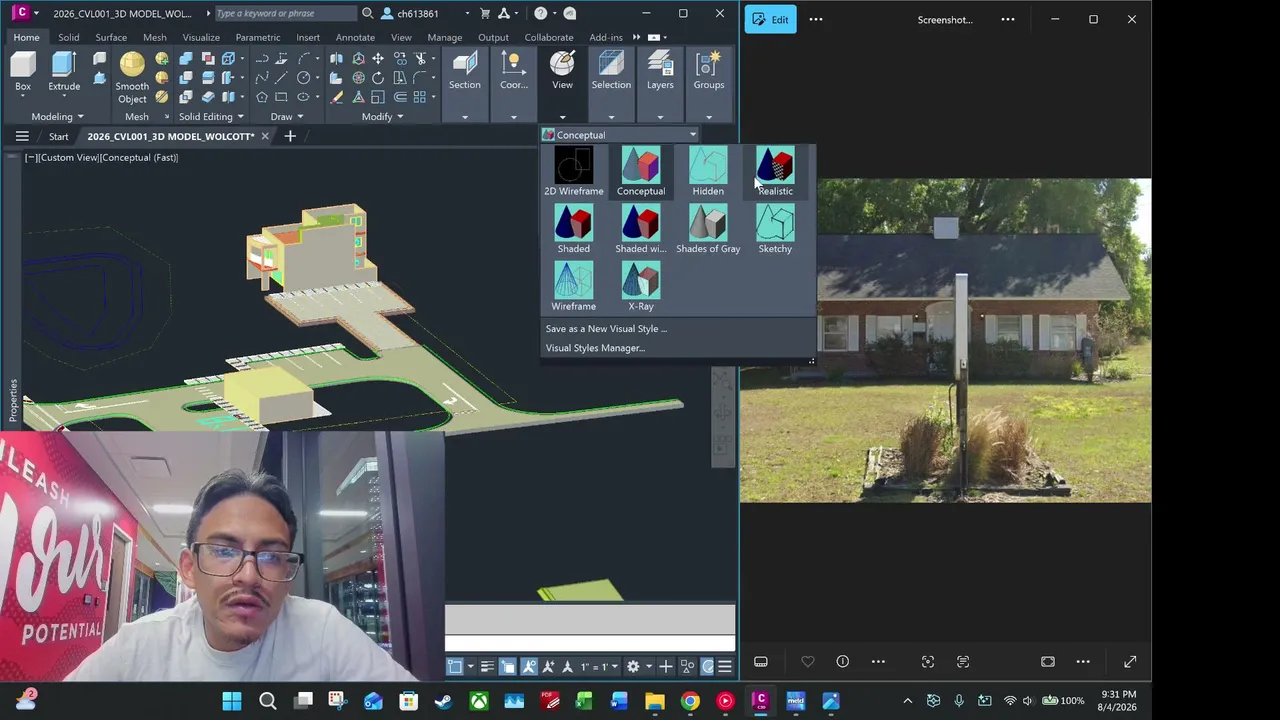Click the Move tool in Modify panel

coord(378,59)
